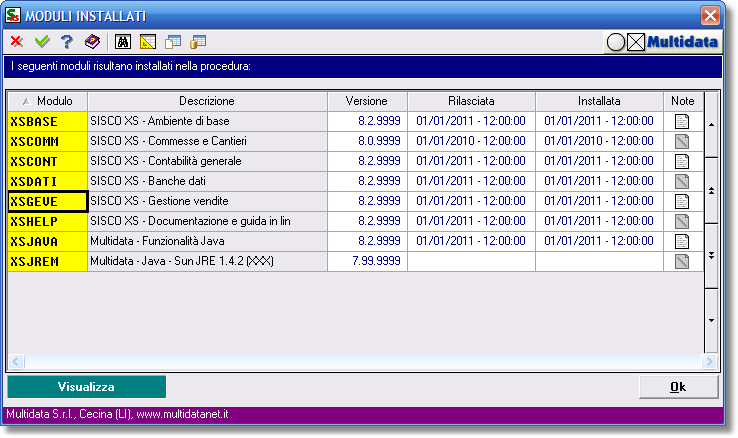
Task: Open help with the blue question mark
Action: 67,42
